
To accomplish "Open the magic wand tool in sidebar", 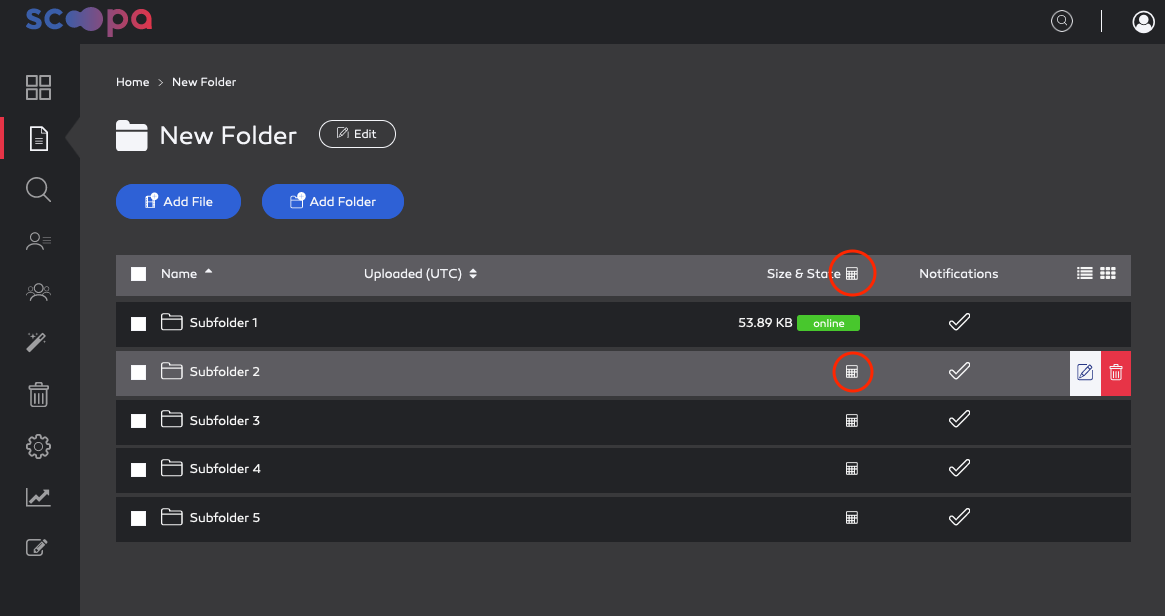I will click(36, 342).
